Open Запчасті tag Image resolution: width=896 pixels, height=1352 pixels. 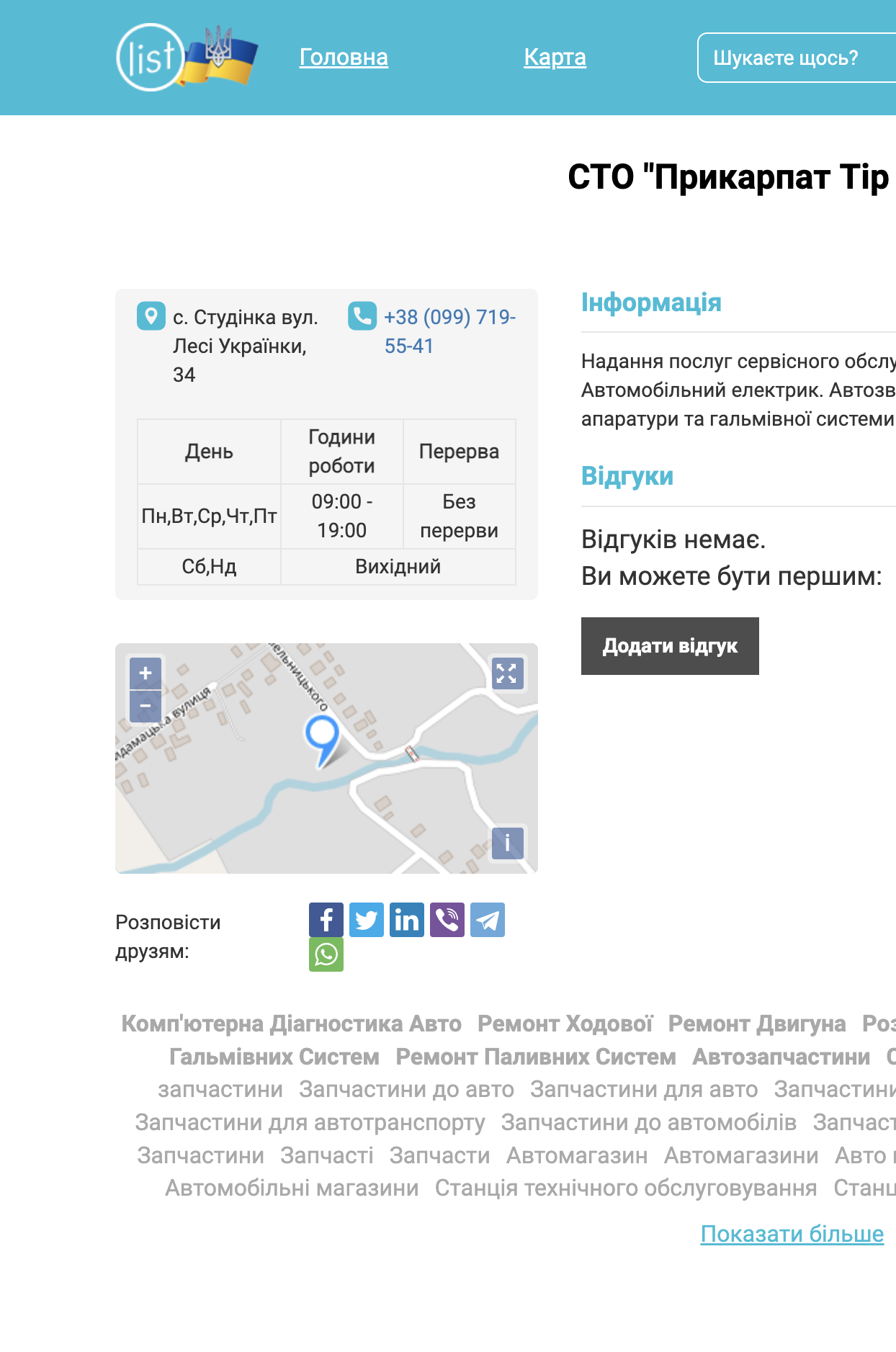(327, 1155)
